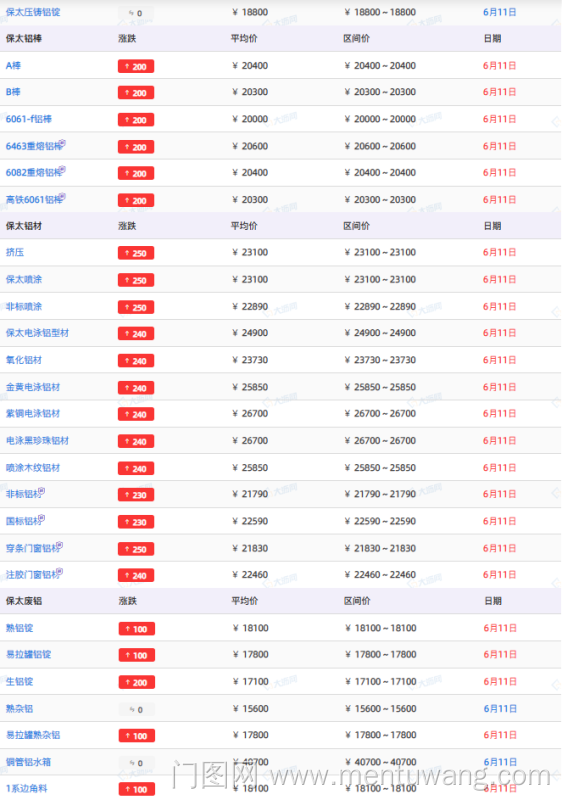Image resolution: width=562 pixels, height=800 pixels.
Task: Open the 易拉罐铝锭 link
Action: [29, 655]
